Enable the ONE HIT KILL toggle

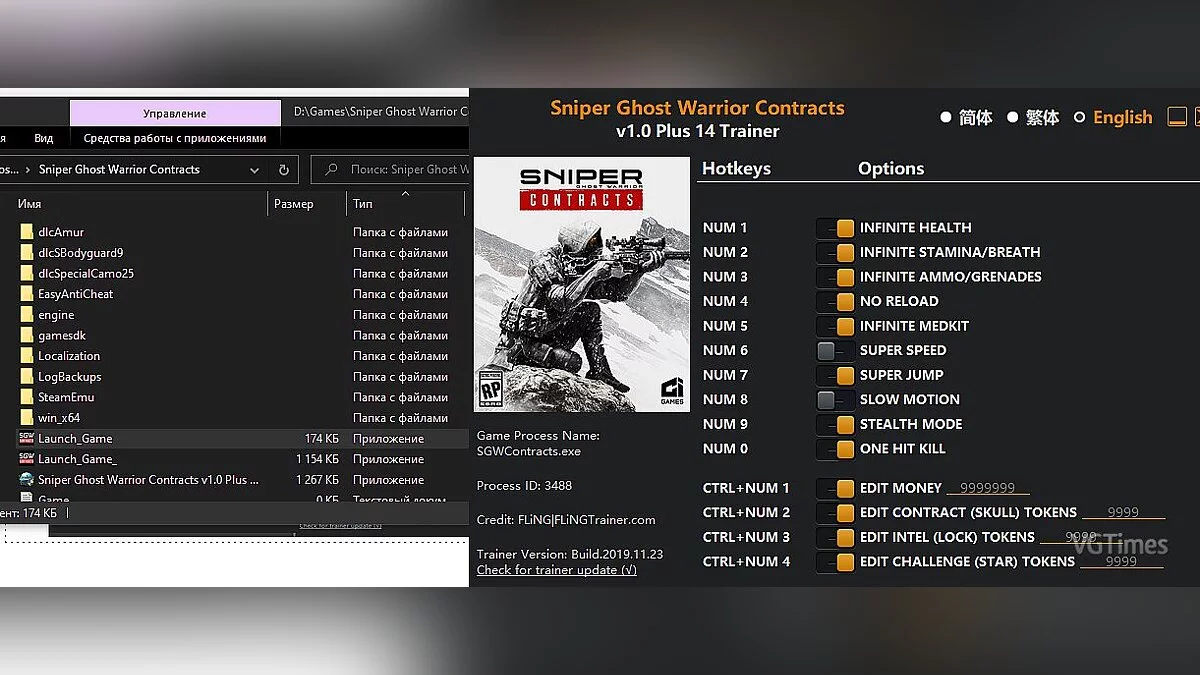coord(835,449)
